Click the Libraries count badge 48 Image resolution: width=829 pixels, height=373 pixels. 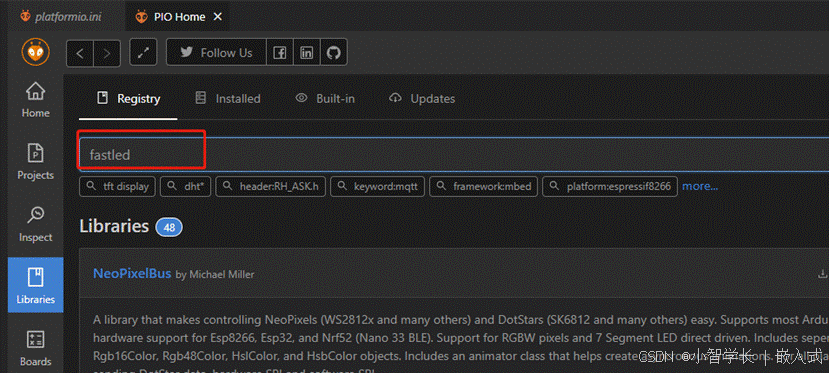click(x=169, y=228)
